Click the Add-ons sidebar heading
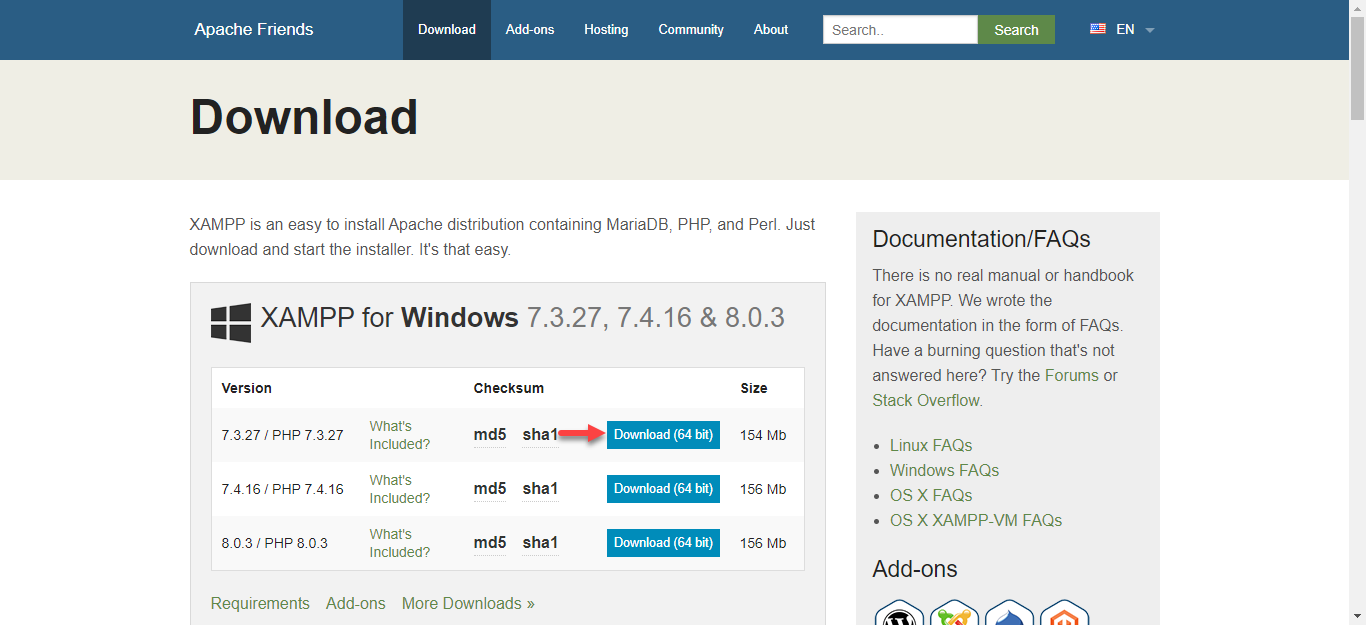Viewport: 1366px width, 625px height. pyautogui.click(x=915, y=569)
